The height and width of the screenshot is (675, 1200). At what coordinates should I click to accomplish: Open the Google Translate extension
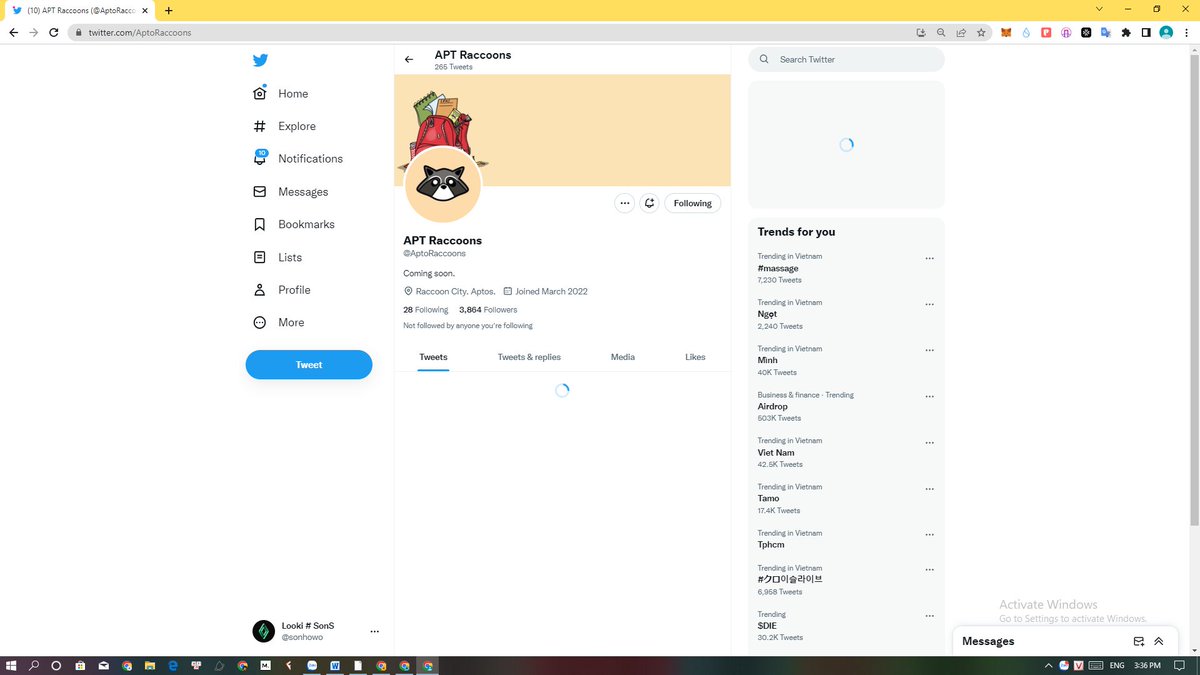[1106, 32]
